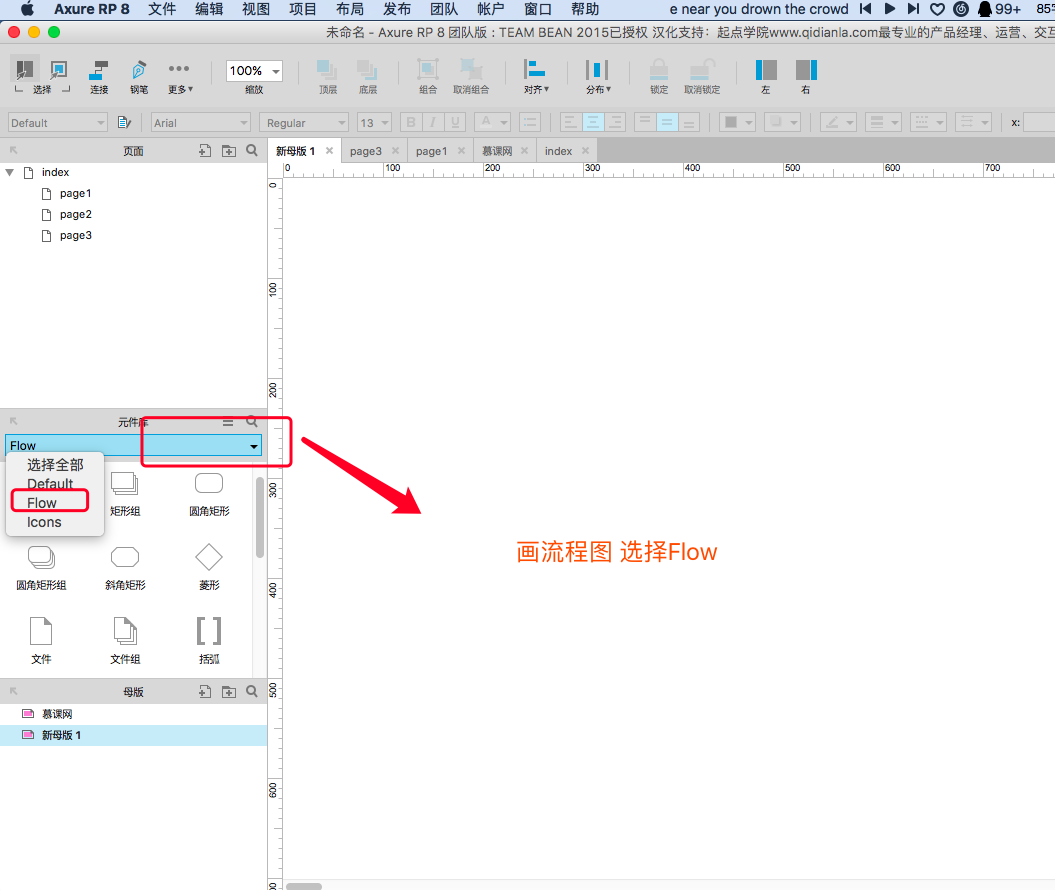Open the Arial font dropdown
The height and width of the screenshot is (890, 1055).
(201, 122)
